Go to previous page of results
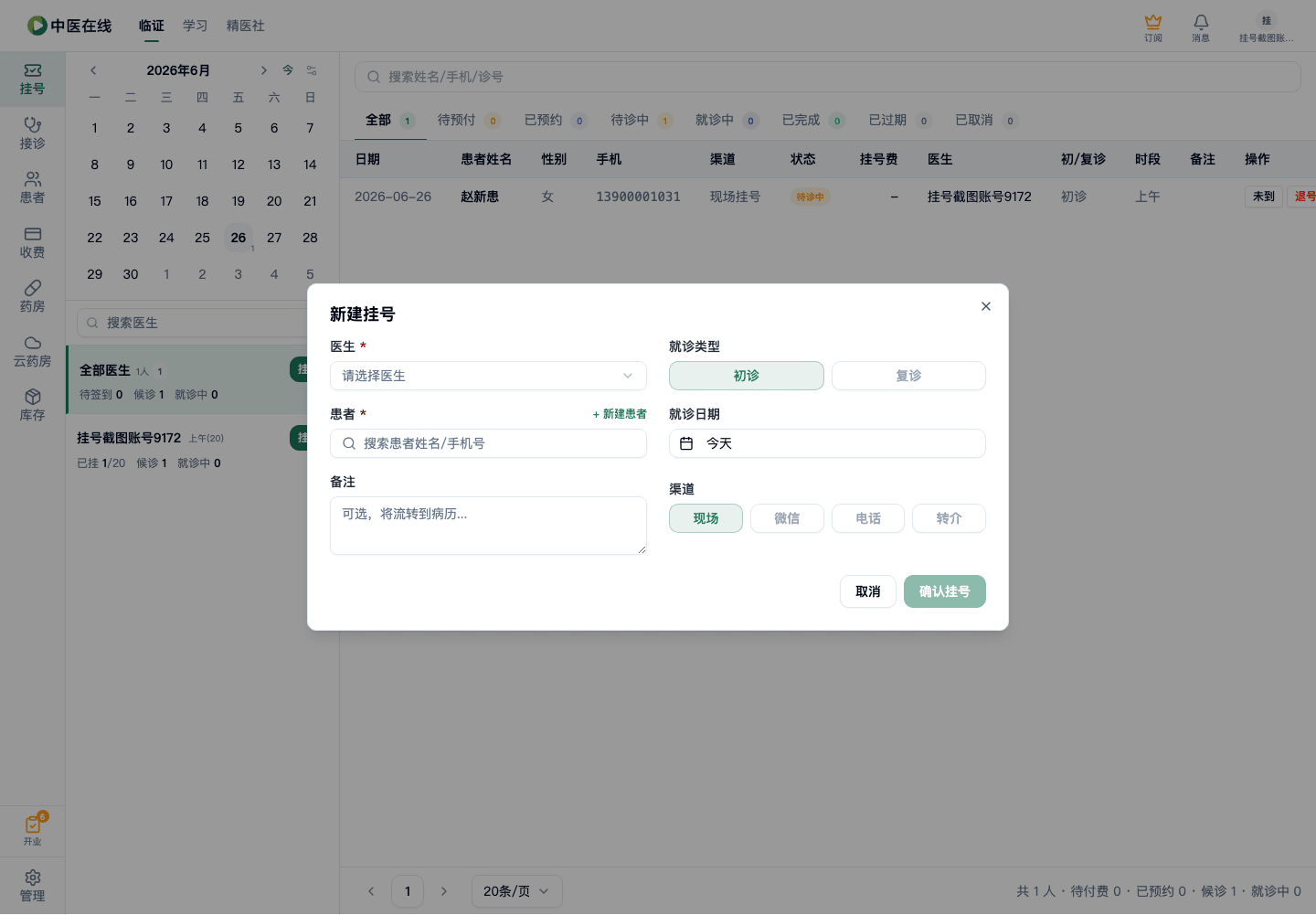The height and width of the screenshot is (915, 1316). (371, 891)
